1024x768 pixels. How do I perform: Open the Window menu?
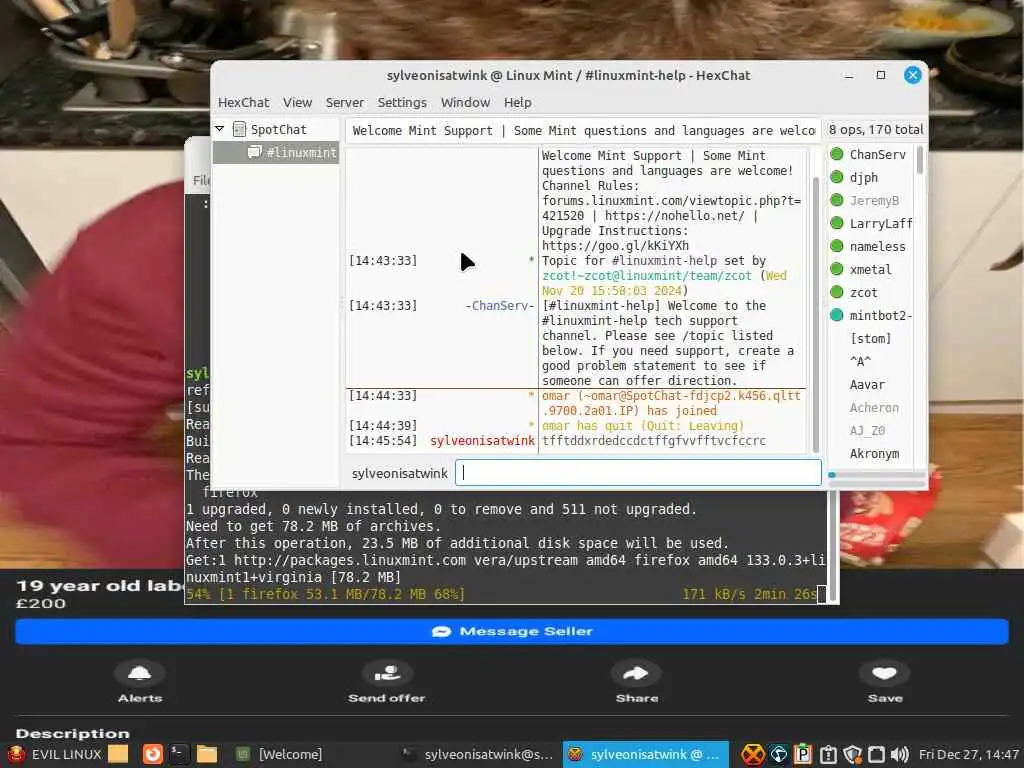[465, 103]
